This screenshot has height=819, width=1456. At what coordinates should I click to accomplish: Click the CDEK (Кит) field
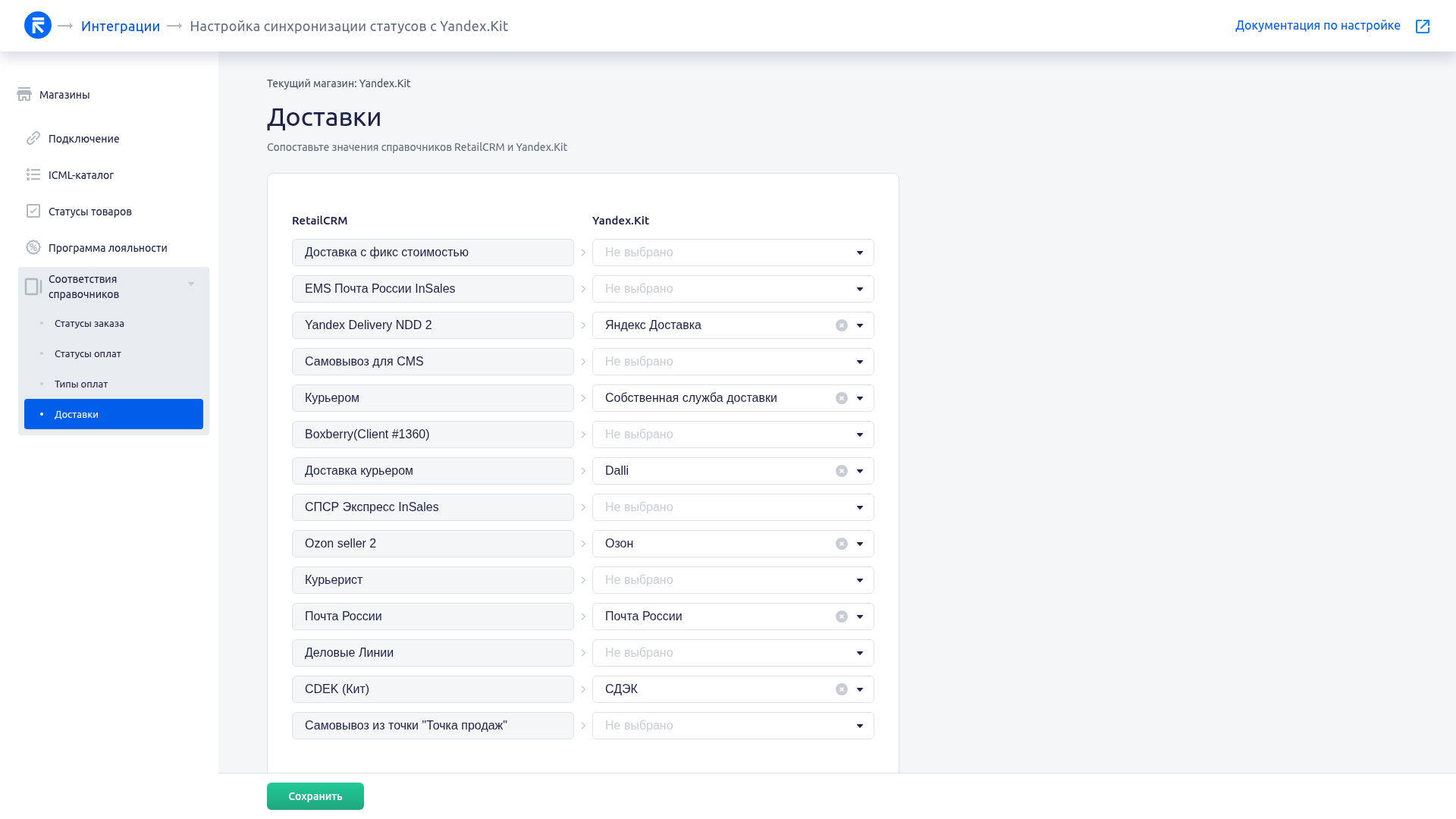[x=433, y=689]
